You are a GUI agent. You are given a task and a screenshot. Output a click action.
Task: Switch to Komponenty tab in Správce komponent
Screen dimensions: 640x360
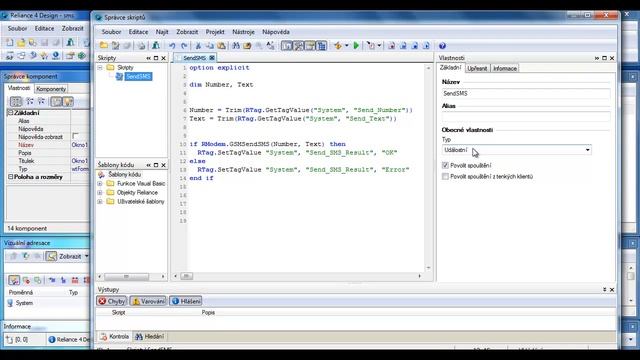tap(51, 89)
